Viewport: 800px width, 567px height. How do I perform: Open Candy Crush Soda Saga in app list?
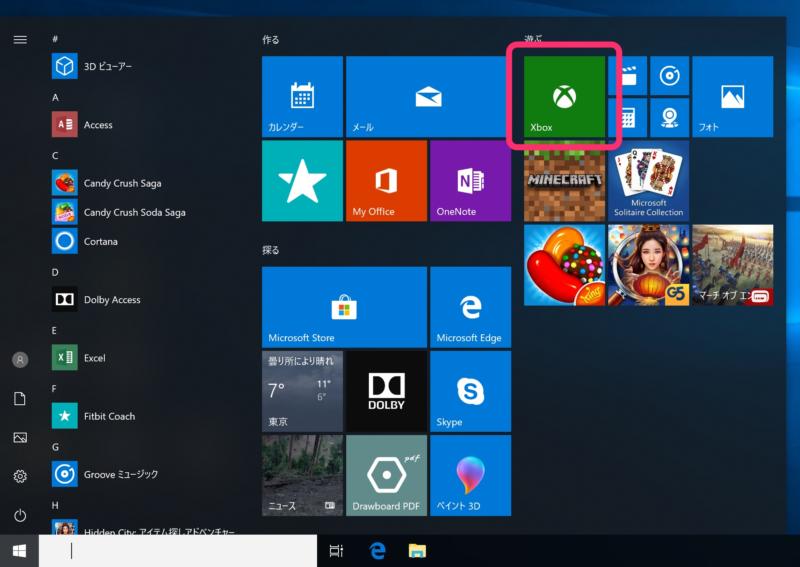tap(148, 212)
